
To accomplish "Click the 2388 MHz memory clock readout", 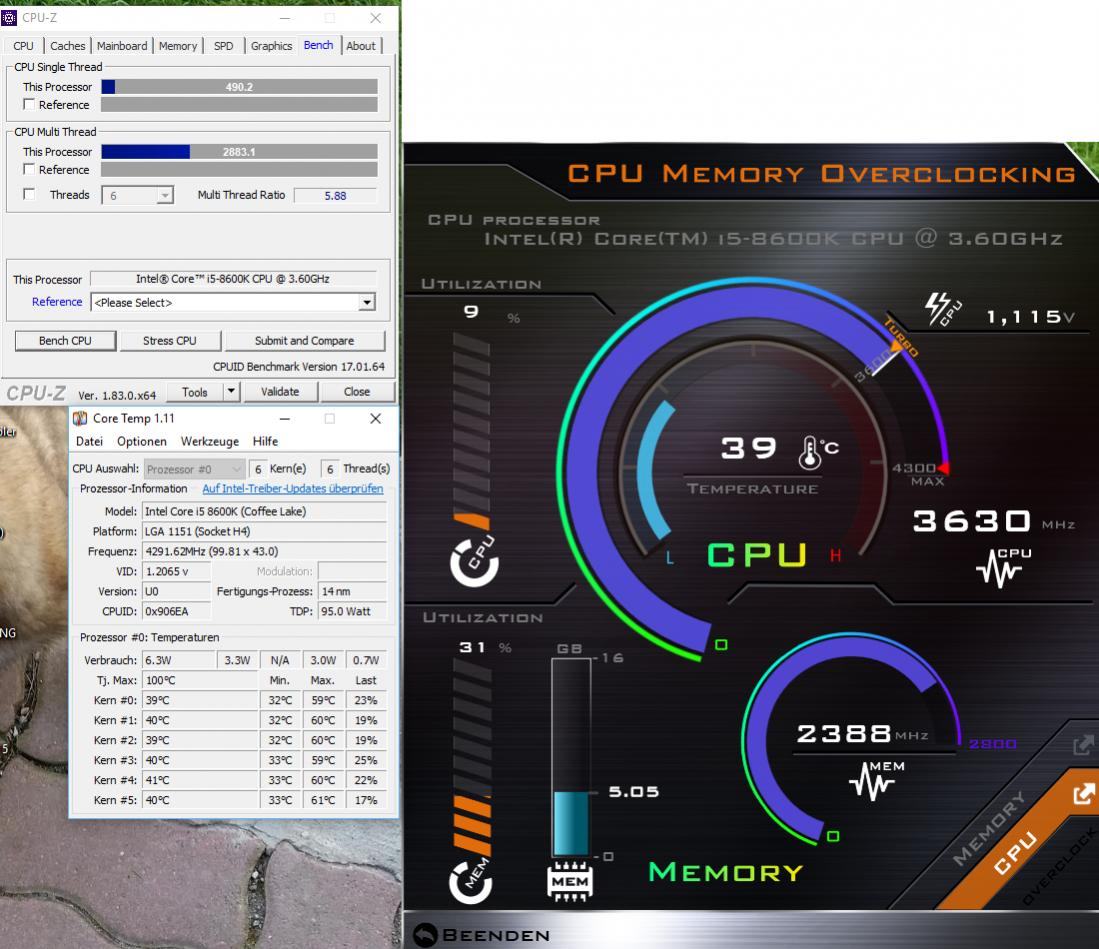I will point(844,733).
